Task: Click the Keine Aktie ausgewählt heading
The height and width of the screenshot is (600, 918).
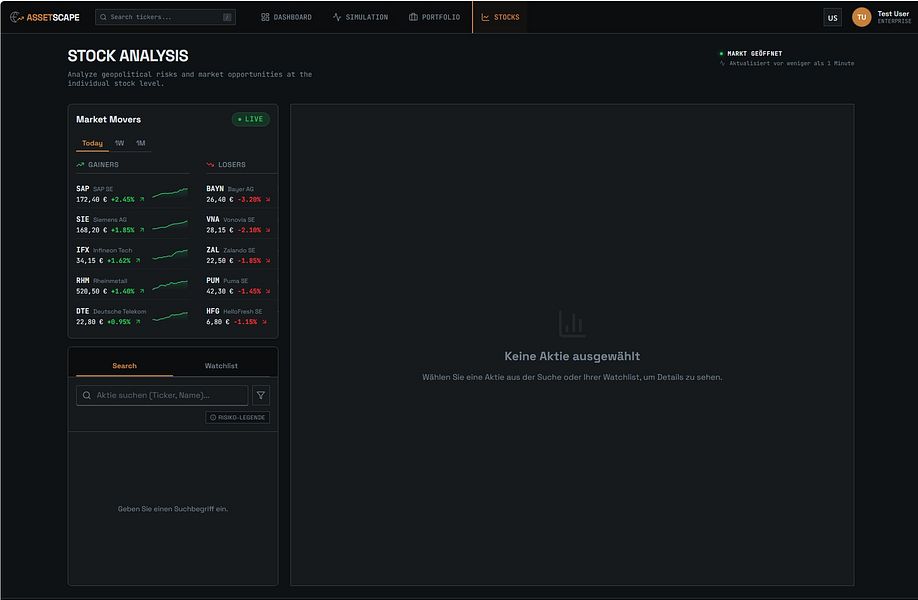Action: [572, 356]
